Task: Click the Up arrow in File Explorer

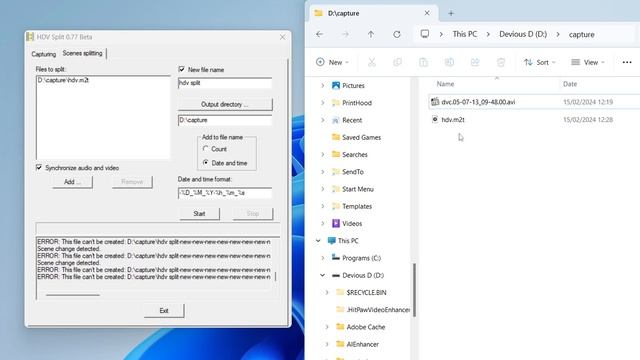Action: (371, 34)
